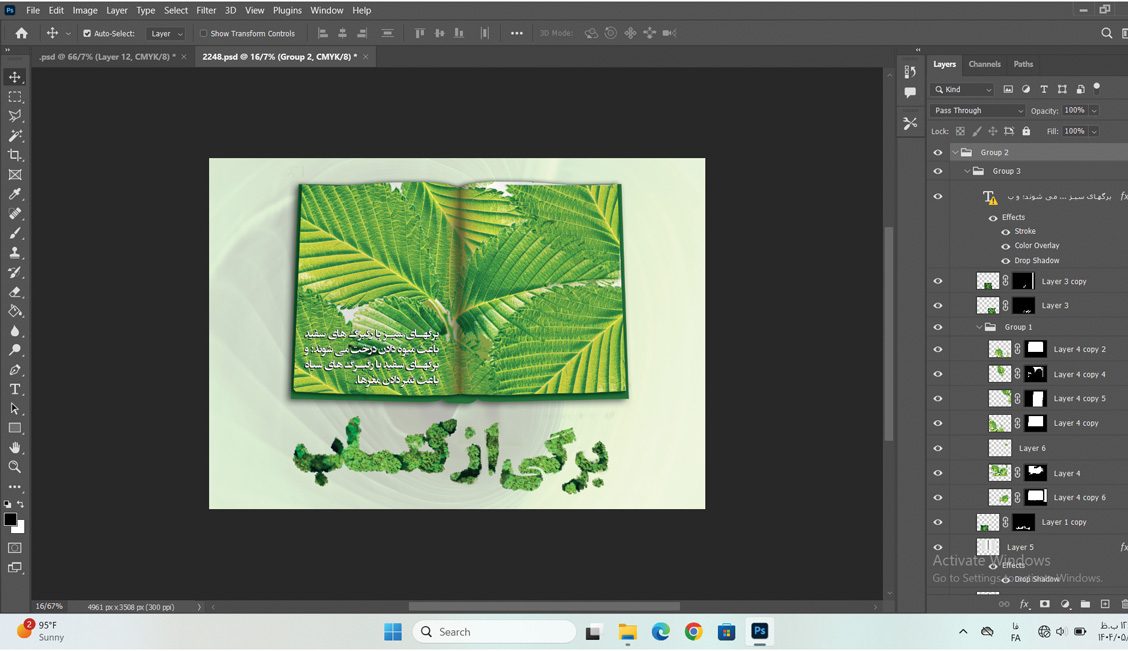Click the switch foreground/background colors arrow
This screenshot has width=1128, height=651.
pos(20,504)
